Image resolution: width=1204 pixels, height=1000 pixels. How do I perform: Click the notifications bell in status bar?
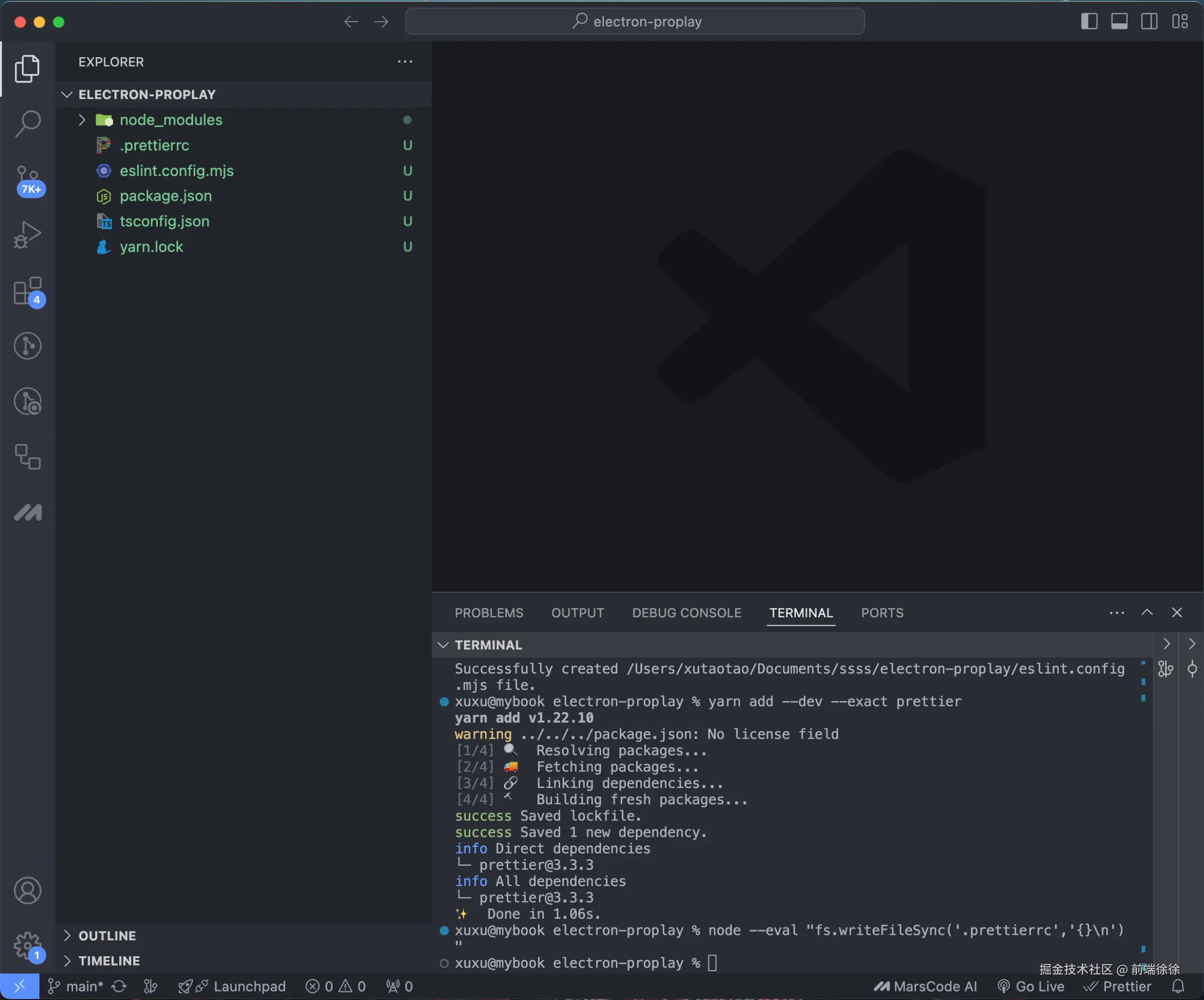click(x=1178, y=986)
